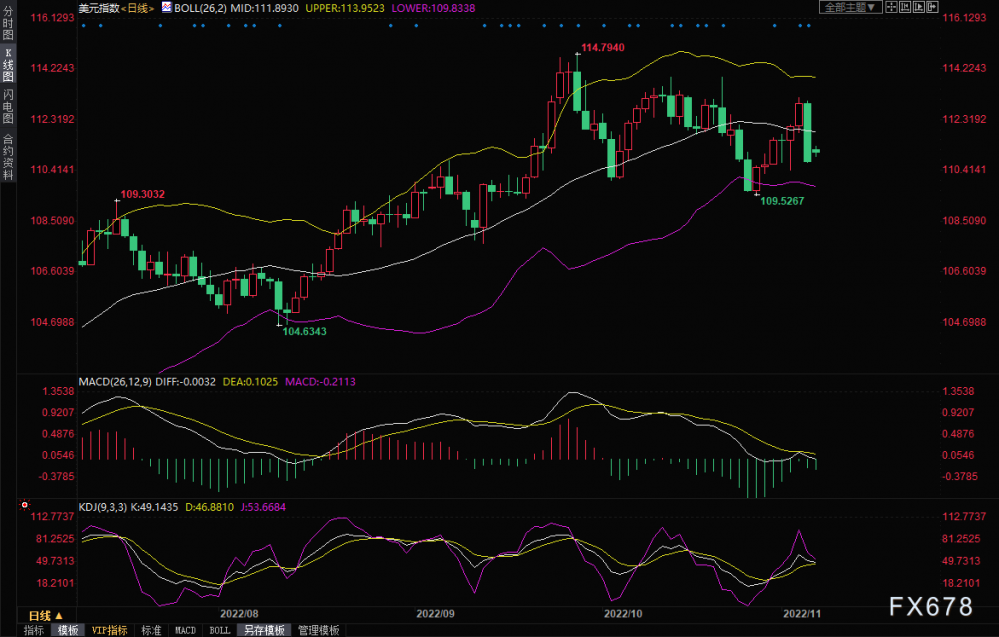Click the red gear icon beside KDJ panel
The width and height of the screenshot is (999, 637).
click(x=25, y=505)
